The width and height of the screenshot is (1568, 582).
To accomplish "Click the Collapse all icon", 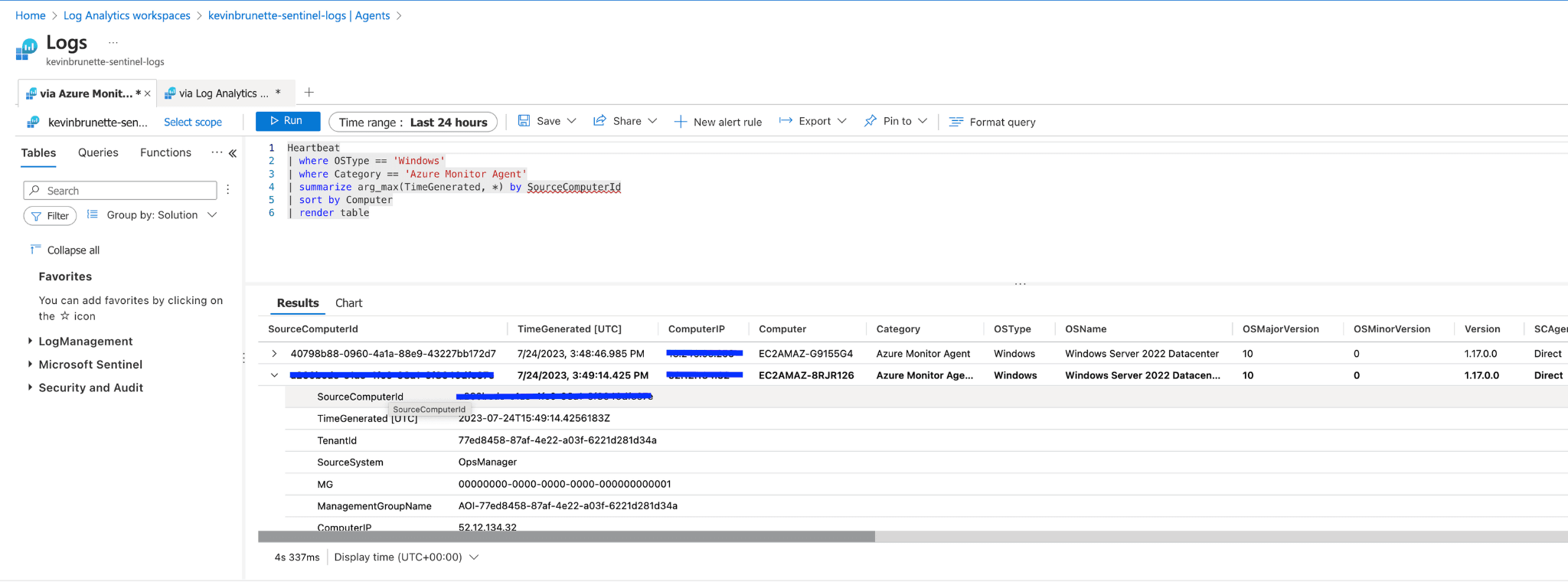I will (x=35, y=250).
